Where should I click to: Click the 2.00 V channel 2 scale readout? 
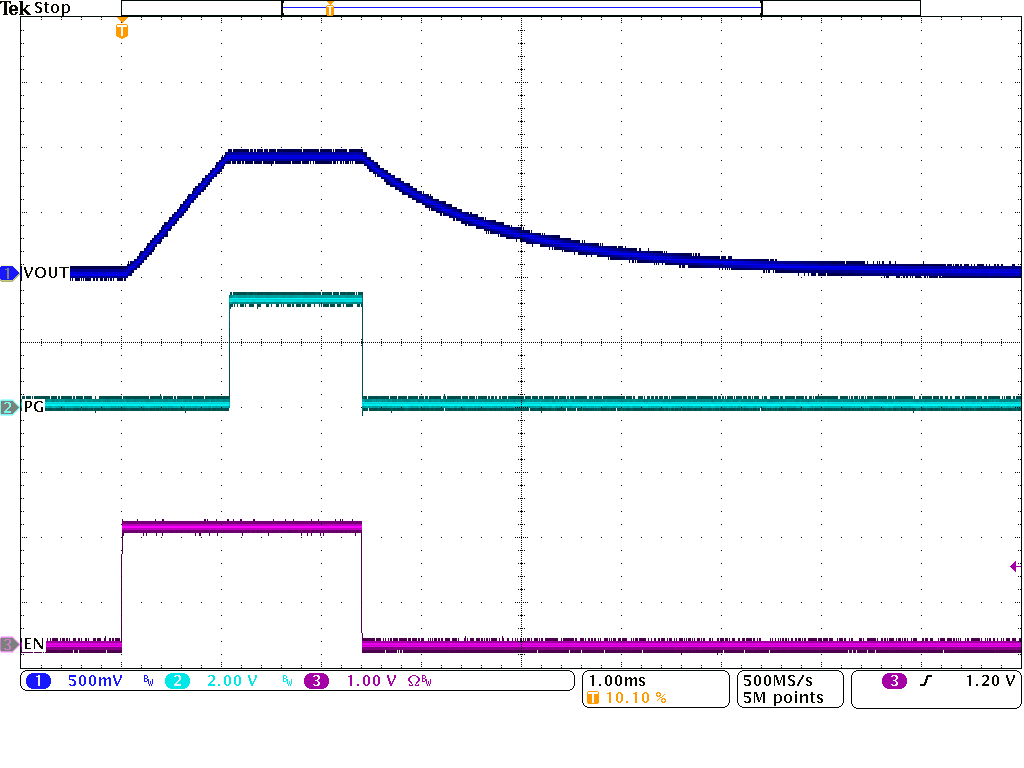coord(231,681)
